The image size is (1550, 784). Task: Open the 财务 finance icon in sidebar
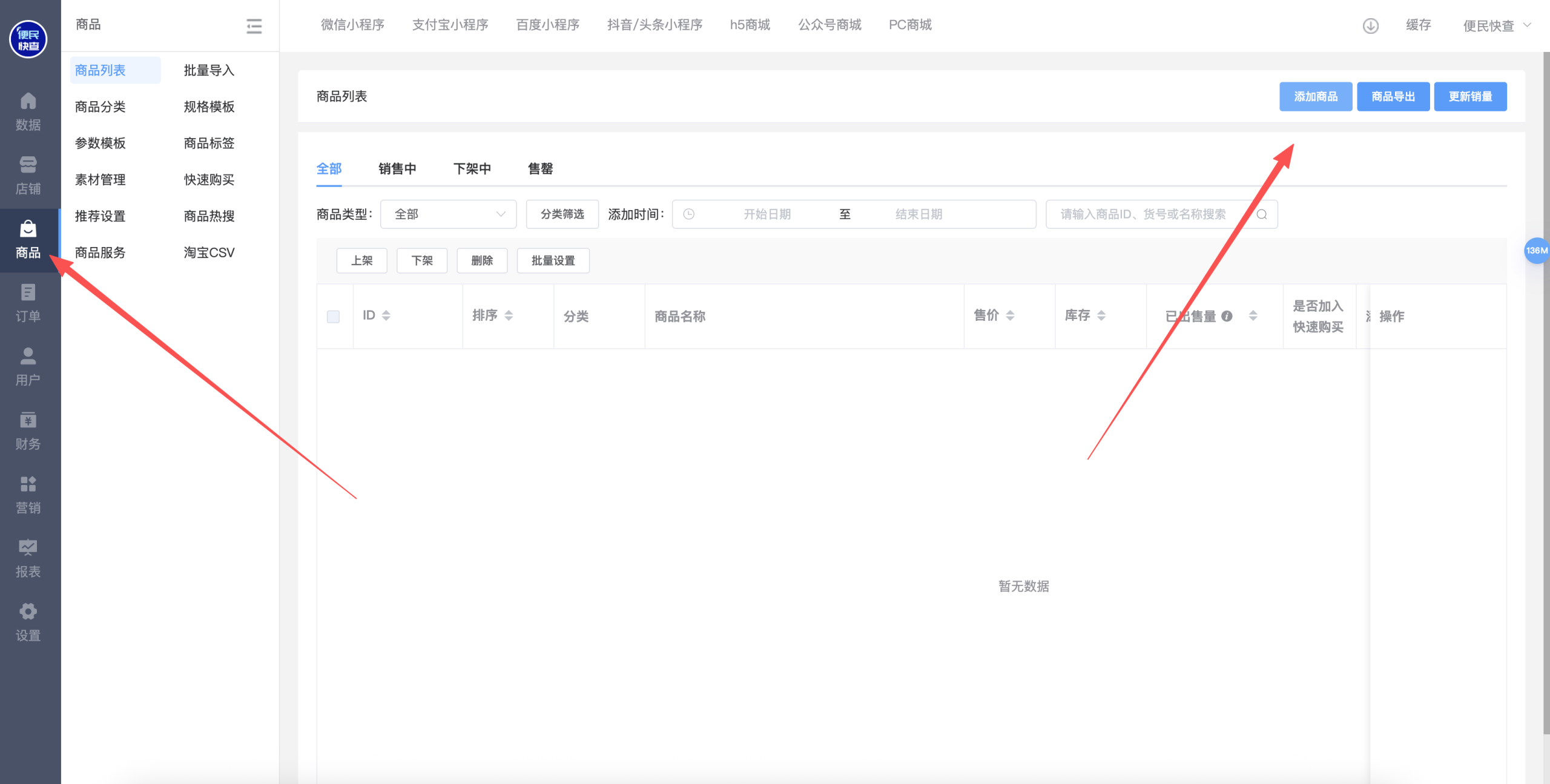click(x=28, y=420)
